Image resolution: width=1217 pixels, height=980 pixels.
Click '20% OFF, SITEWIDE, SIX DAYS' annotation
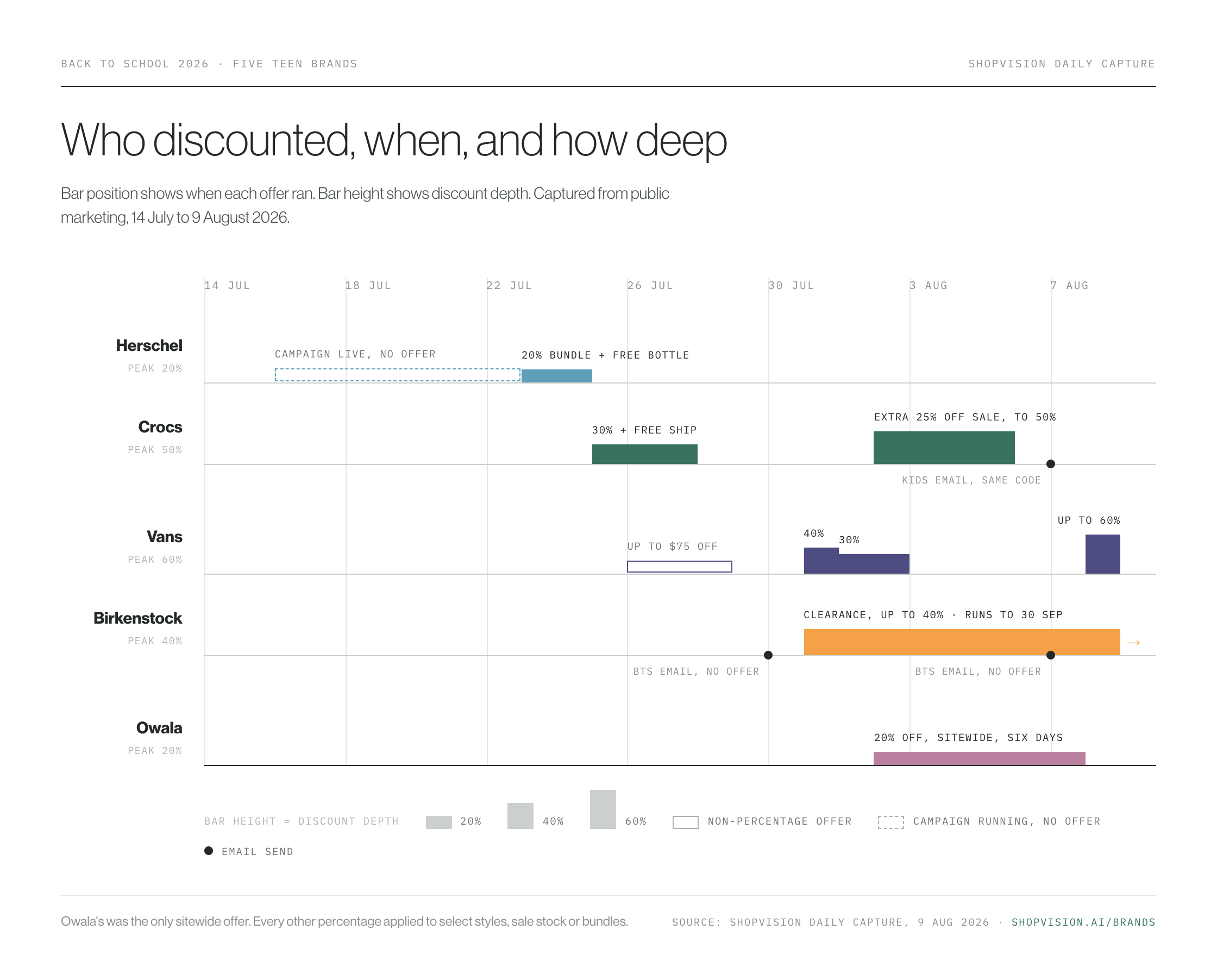point(968,738)
